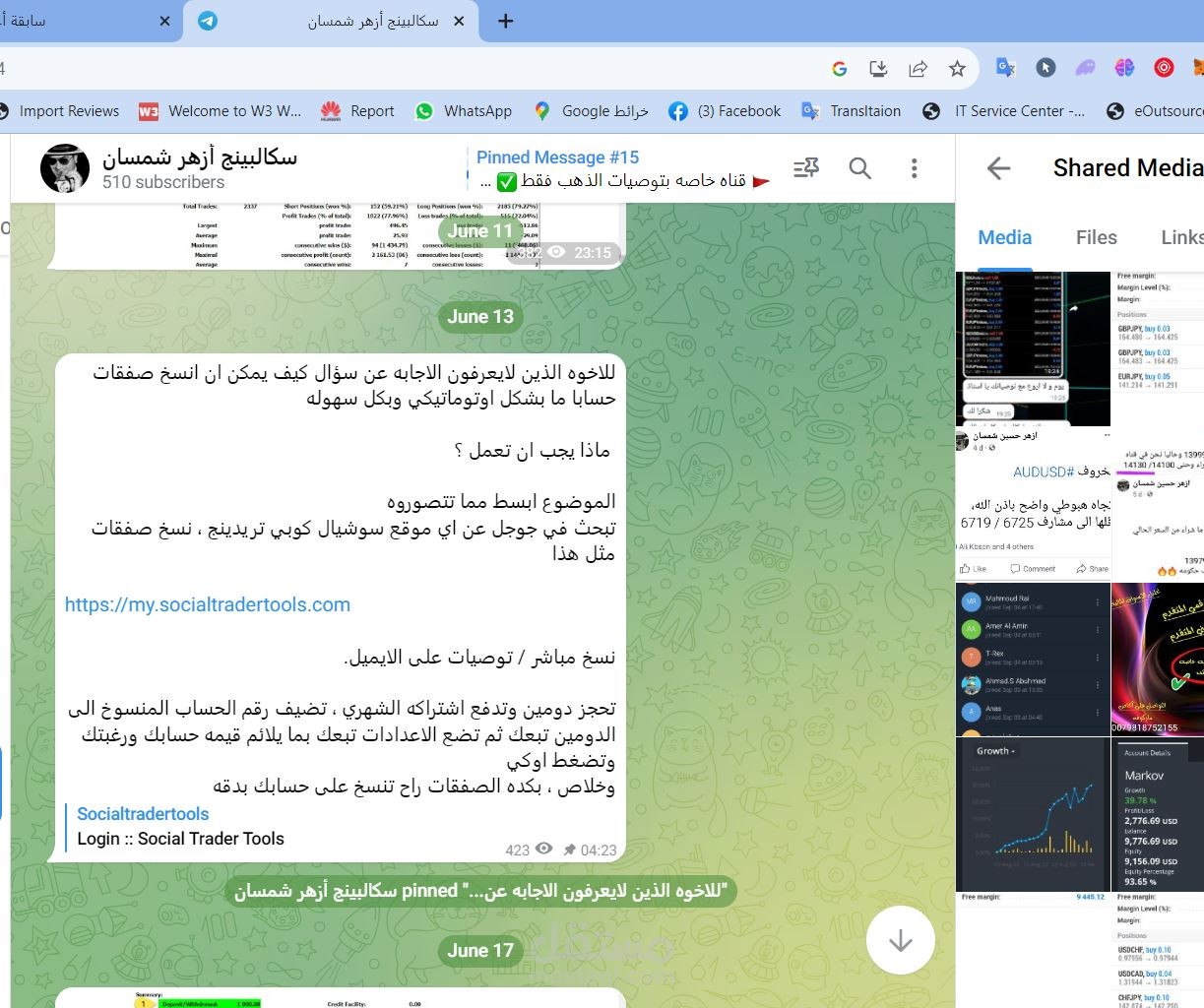Click the June 17 date badge
The image size is (1204, 1008).
click(x=480, y=950)
